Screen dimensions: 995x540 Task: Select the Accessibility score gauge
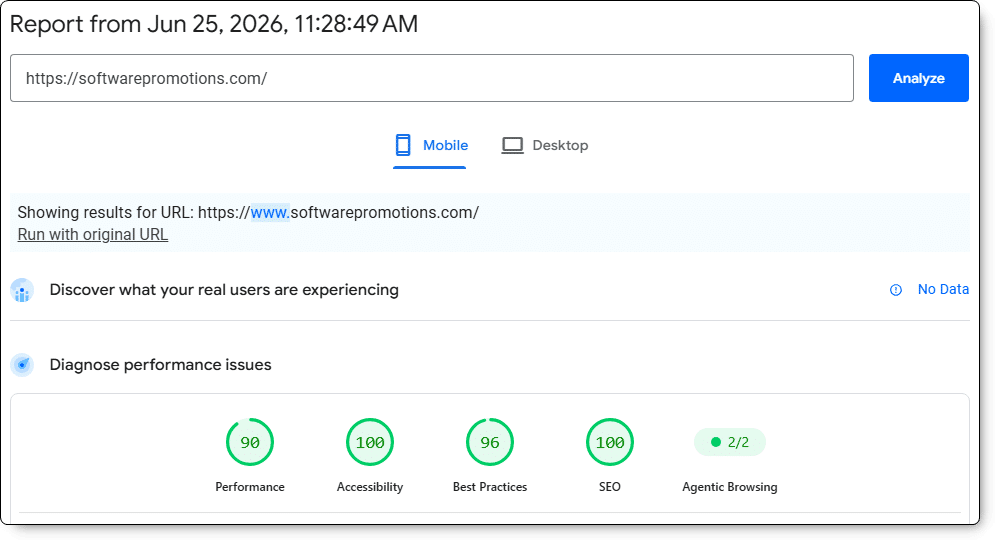coord(370,442)
